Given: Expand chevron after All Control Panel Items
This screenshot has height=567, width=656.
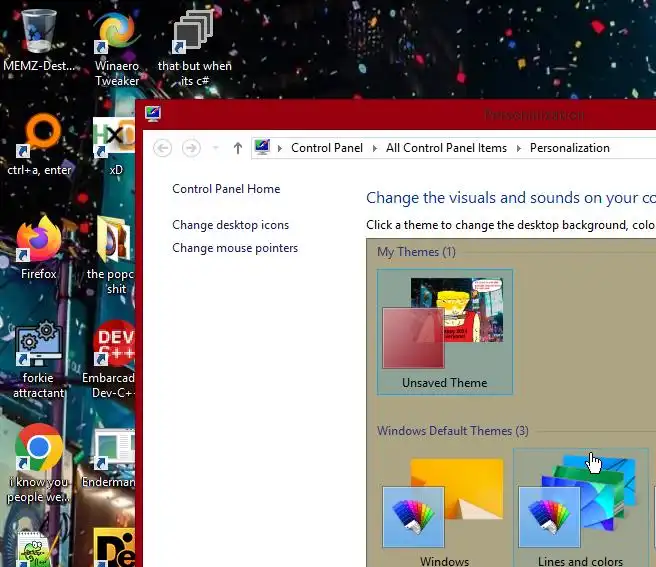Looking at the screenshot, I should click(519, 148).
